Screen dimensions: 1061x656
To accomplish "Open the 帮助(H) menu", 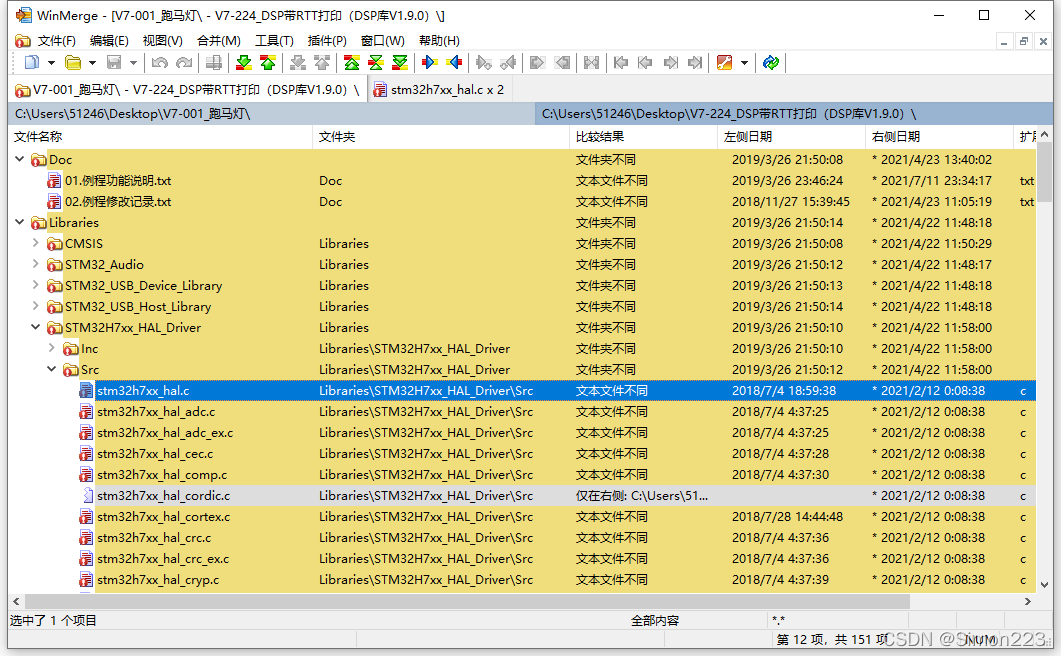I will coord(439,41).
